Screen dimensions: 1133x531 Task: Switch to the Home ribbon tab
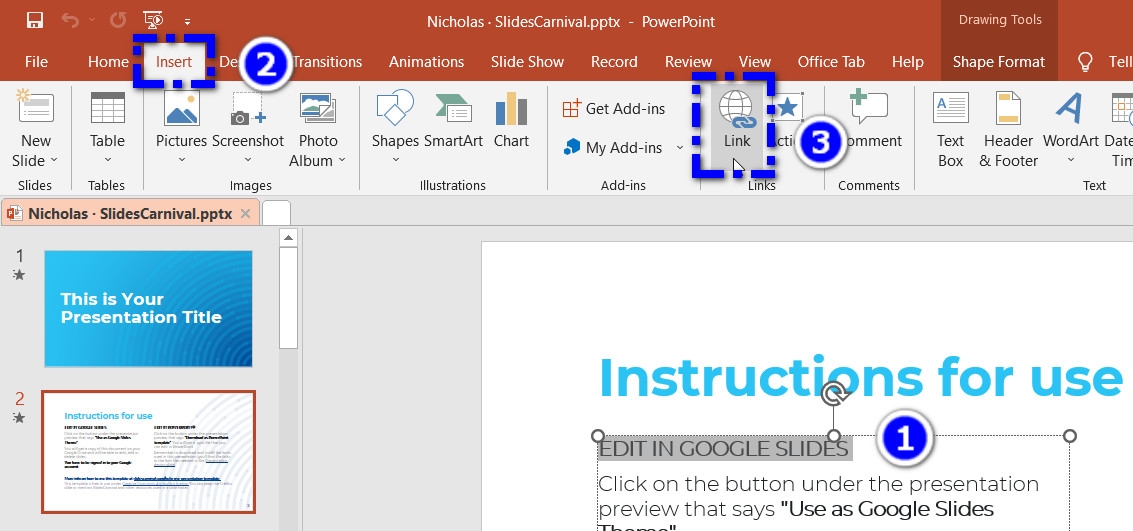tap(108, 61)
